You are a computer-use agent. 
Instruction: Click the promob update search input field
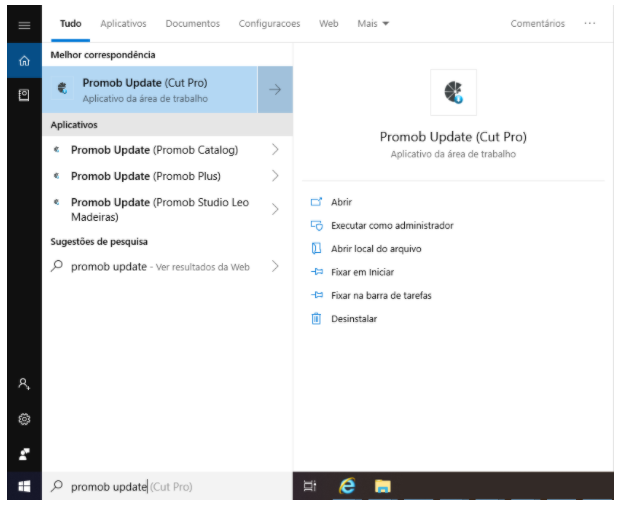coord(168,486)
